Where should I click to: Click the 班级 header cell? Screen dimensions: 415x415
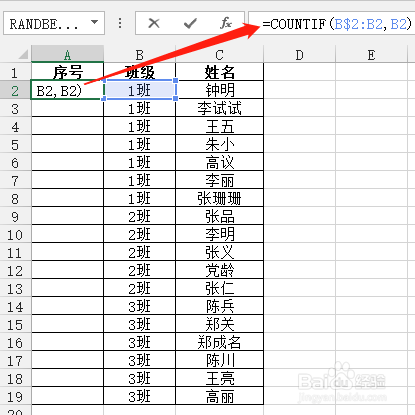coord(139,72)
